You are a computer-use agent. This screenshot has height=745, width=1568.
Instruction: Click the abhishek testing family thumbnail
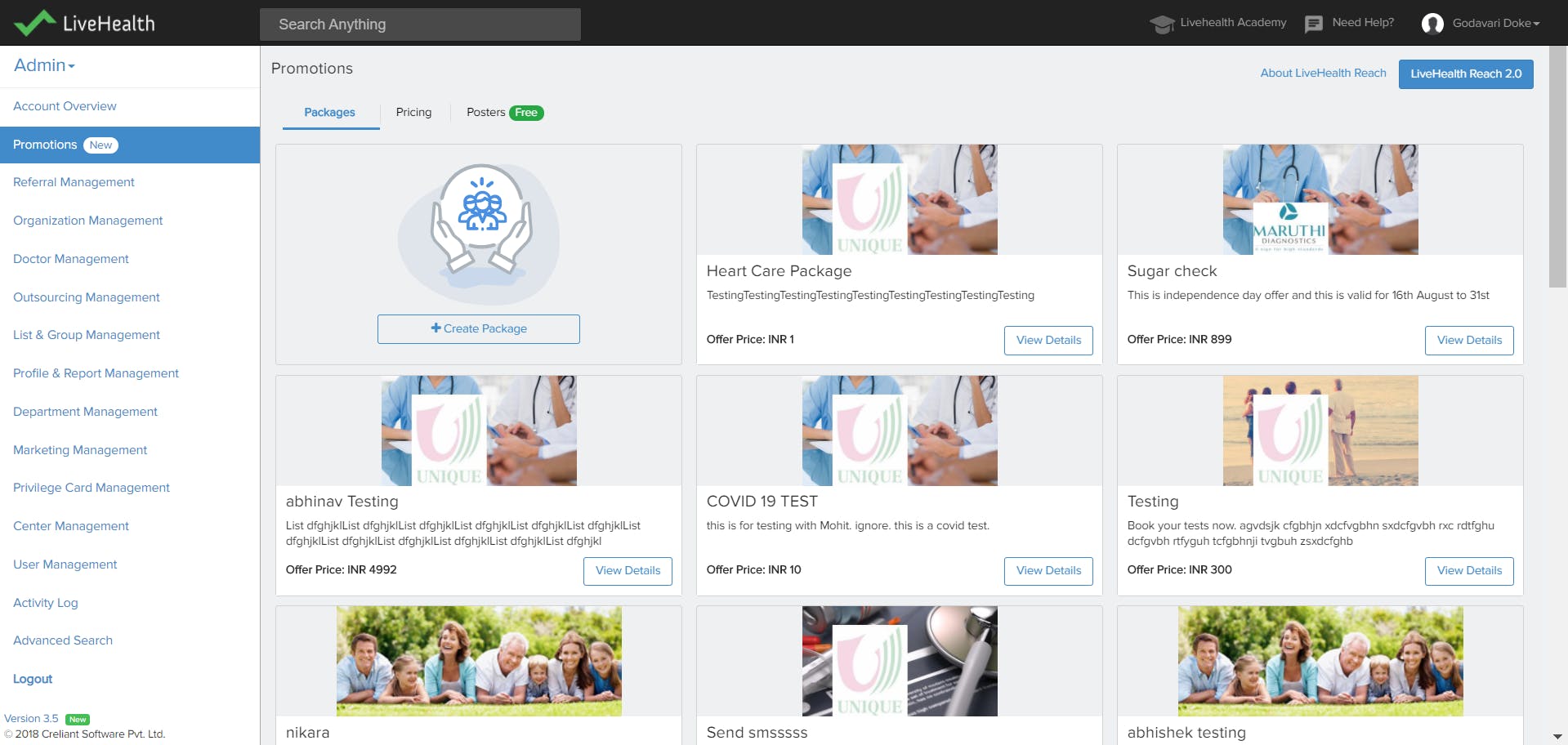point(1320,661)
